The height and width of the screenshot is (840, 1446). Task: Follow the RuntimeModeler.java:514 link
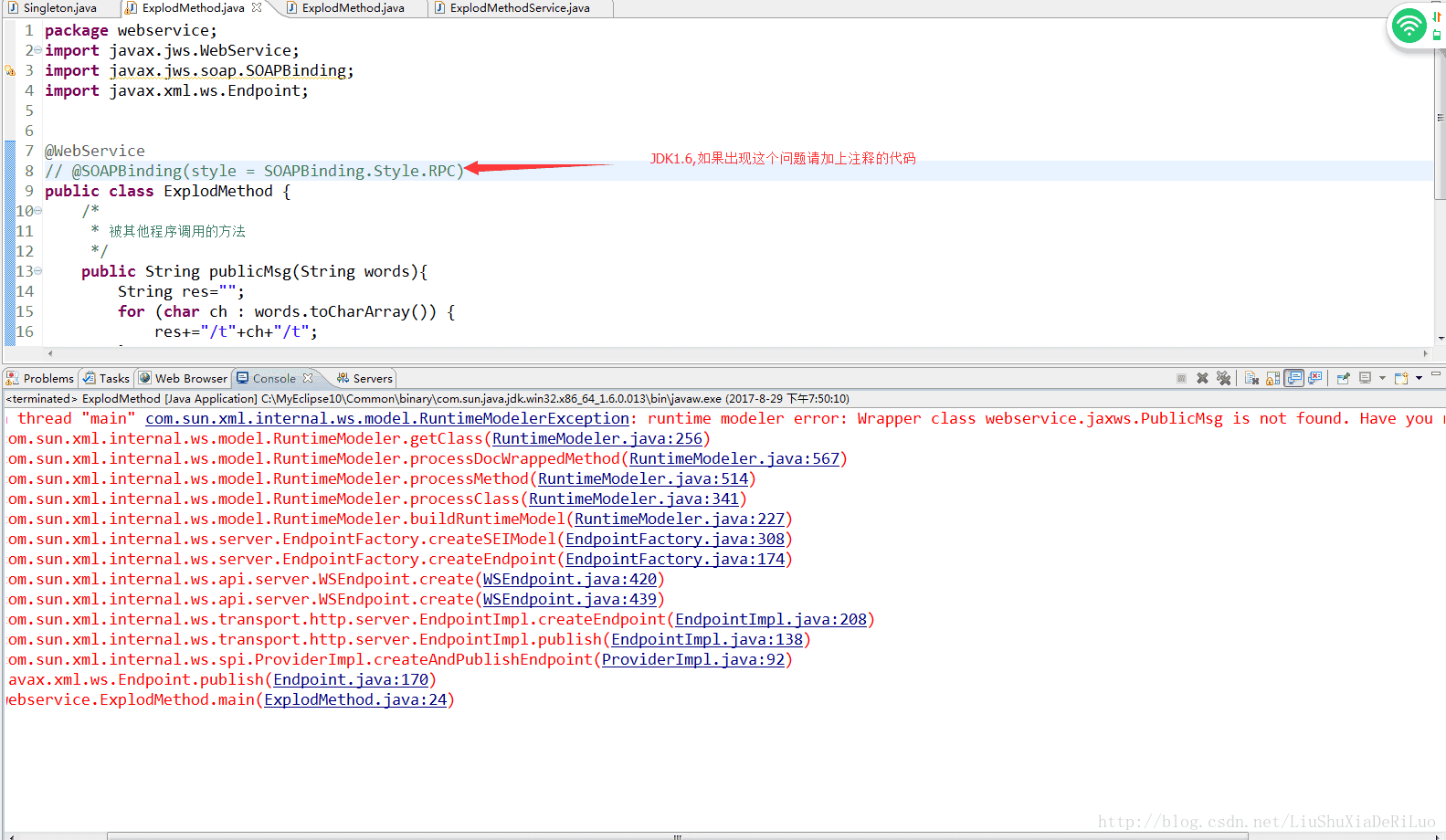643,478
